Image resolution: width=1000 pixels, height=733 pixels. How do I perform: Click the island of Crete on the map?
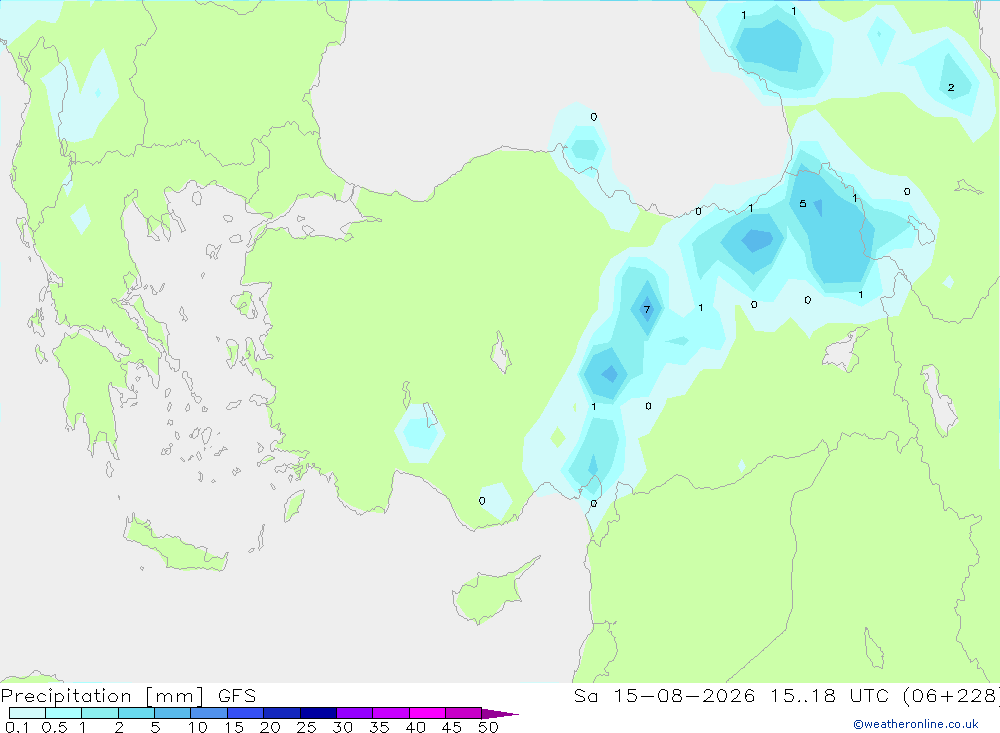175,544
